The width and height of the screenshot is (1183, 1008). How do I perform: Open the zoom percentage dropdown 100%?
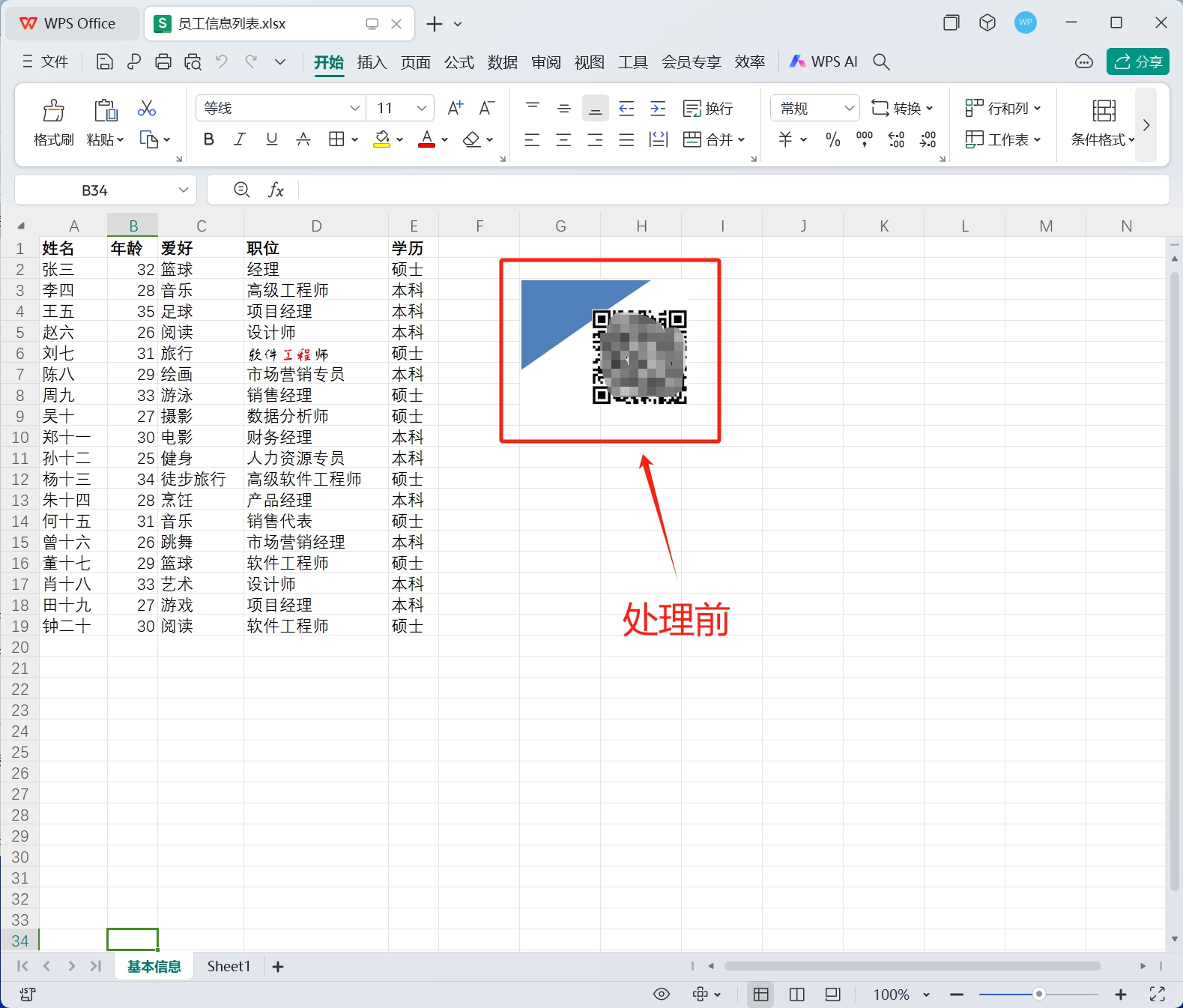click(926, 995)
